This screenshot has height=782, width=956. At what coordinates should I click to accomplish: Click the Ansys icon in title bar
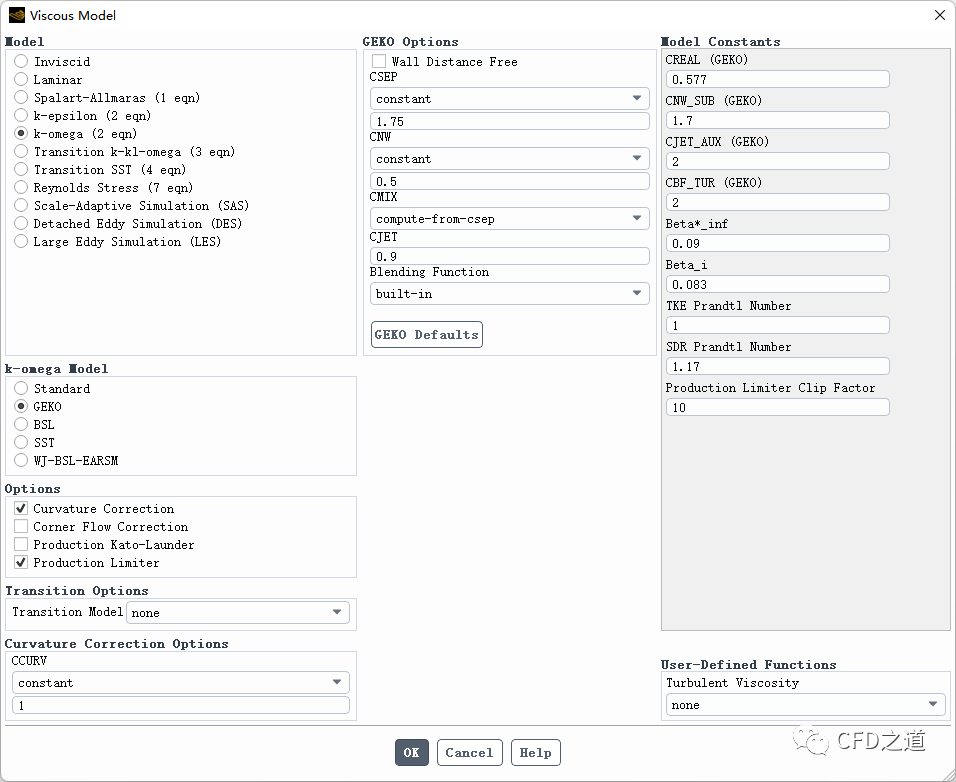click(x=17, y=15)
